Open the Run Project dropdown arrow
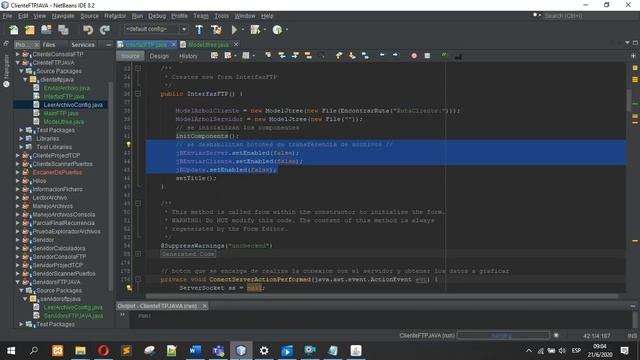640x360 pixels. tap(242, 29)
